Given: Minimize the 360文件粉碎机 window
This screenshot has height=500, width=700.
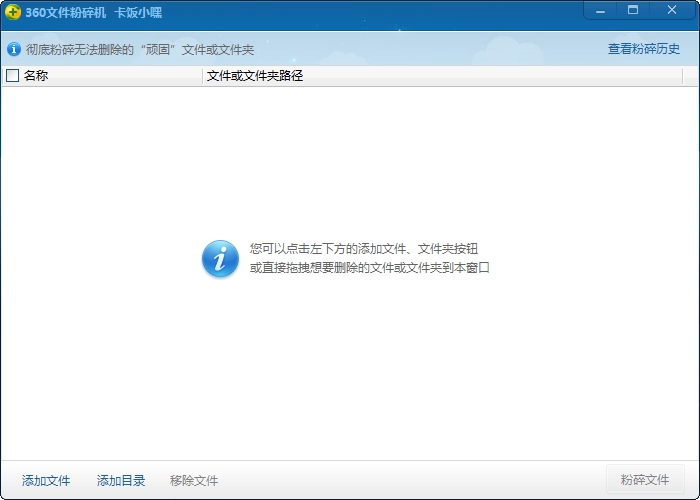Looking at the screenshot, I should pos(600,10).
